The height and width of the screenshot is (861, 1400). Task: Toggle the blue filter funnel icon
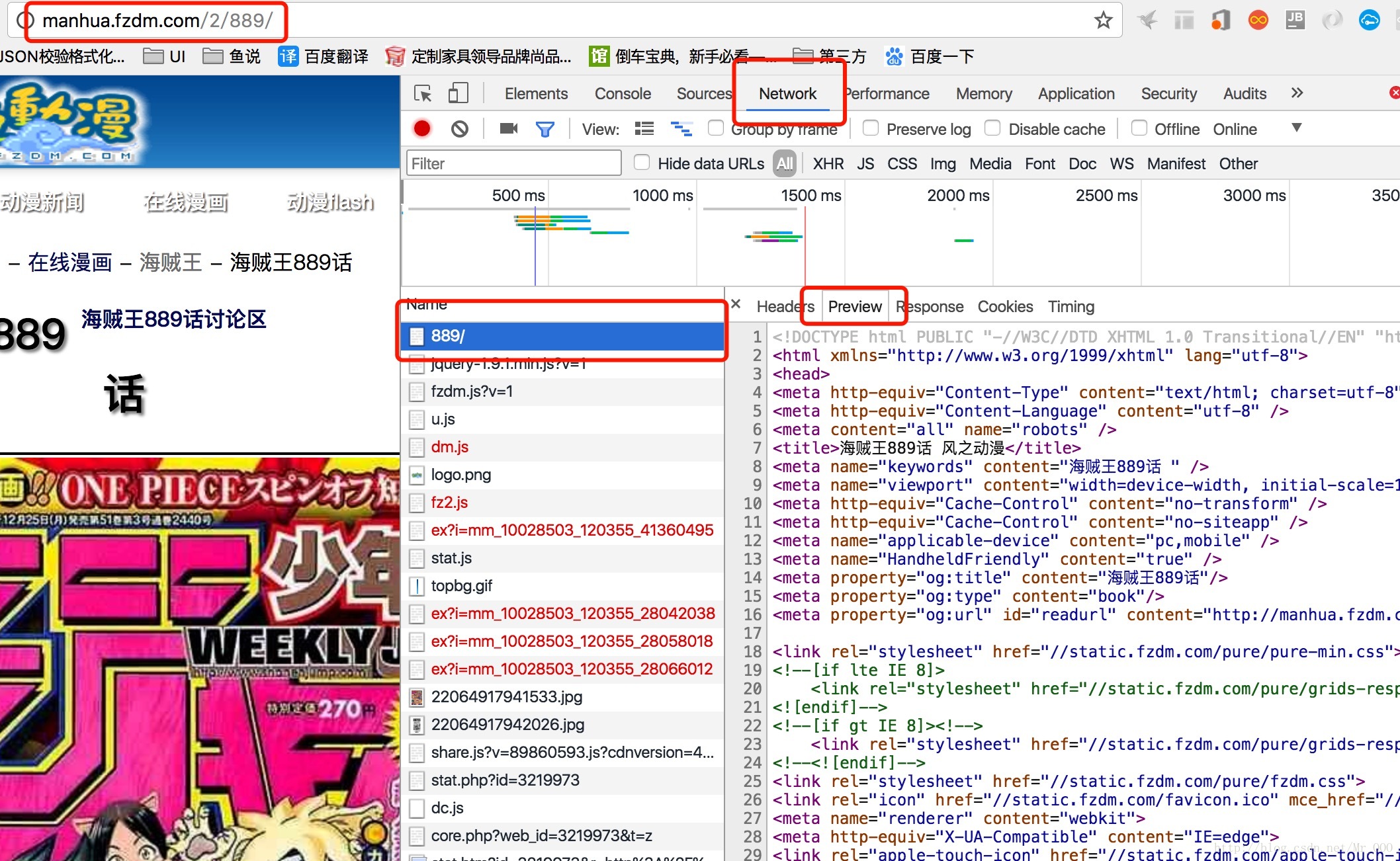[x=545, y=129]
